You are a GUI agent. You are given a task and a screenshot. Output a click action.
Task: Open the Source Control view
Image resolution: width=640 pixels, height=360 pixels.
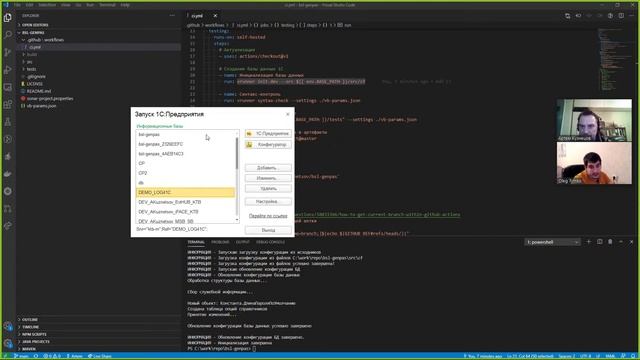8,52
